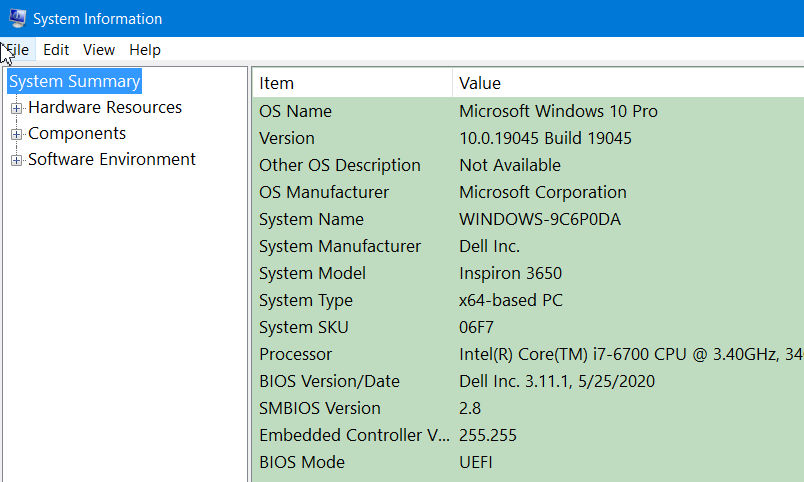Click the Item column header
This screenshot has width=804, height=482.
pyautogui.click(x=352, y=83)
